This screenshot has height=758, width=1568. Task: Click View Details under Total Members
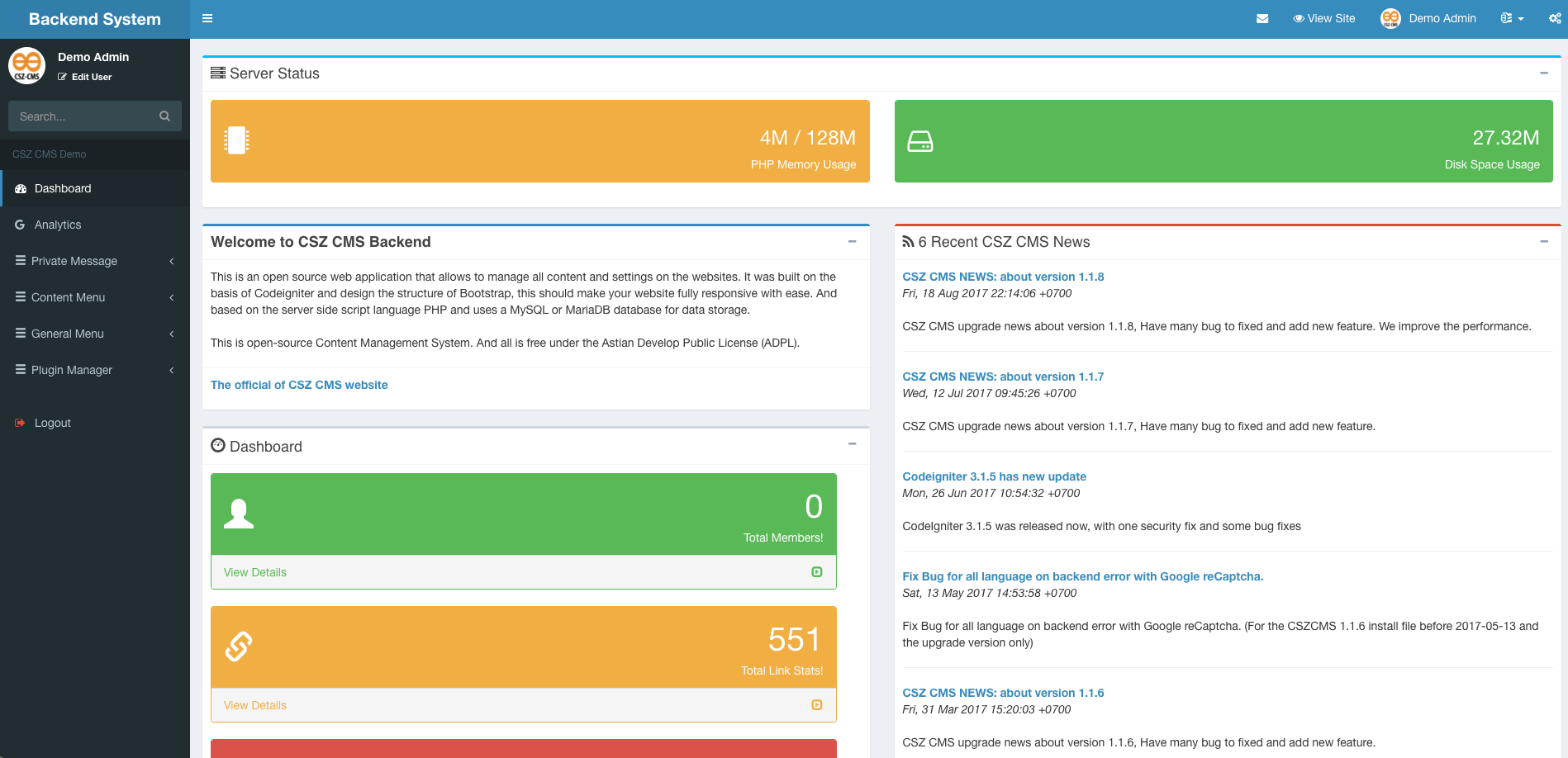[x=255, y=572]
